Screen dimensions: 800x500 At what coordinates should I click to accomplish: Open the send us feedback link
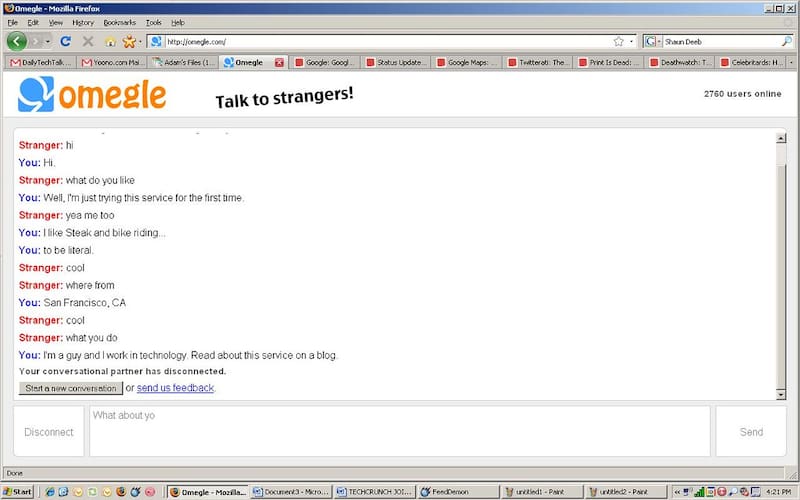tap(175, 388)
